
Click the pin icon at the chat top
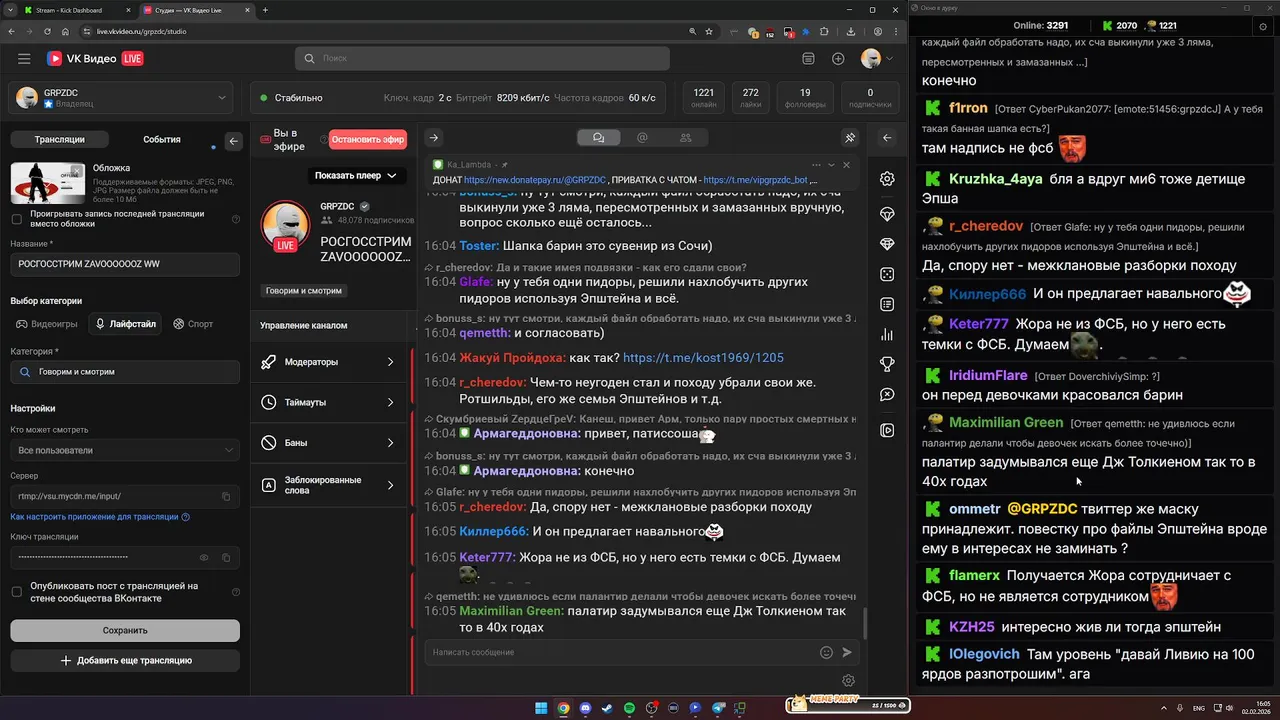[x=850, y=138]
